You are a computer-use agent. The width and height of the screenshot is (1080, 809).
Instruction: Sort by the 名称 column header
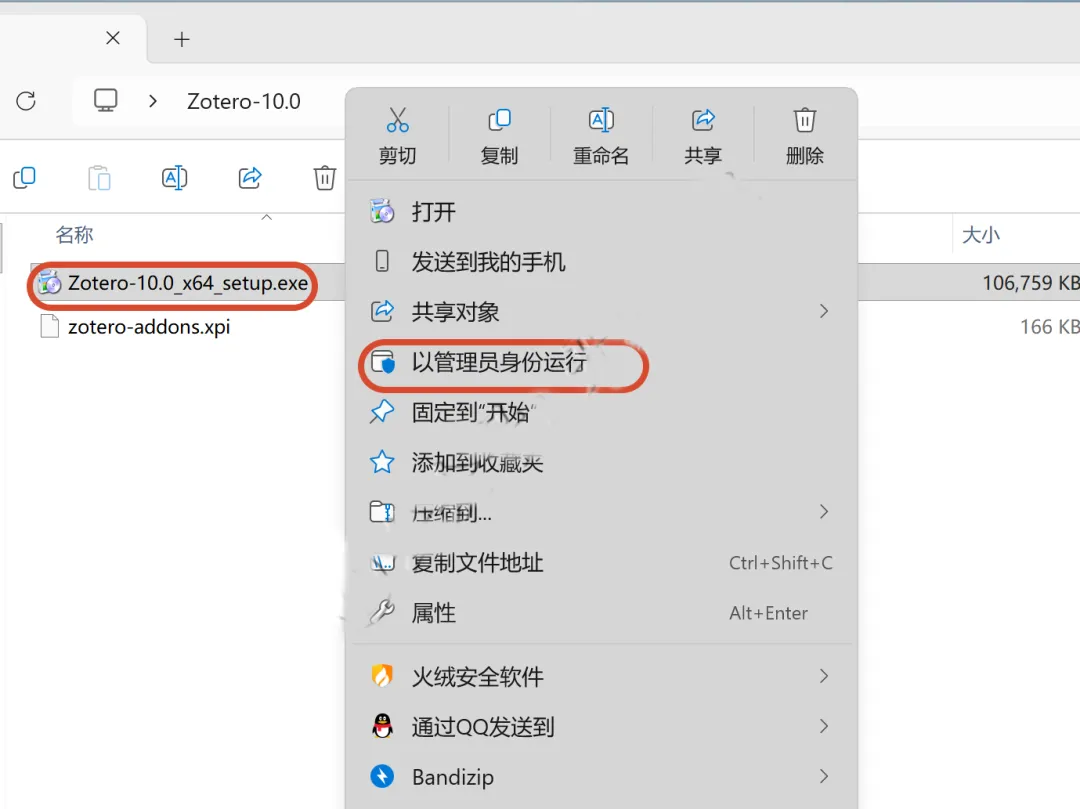(x=74, y=235)
